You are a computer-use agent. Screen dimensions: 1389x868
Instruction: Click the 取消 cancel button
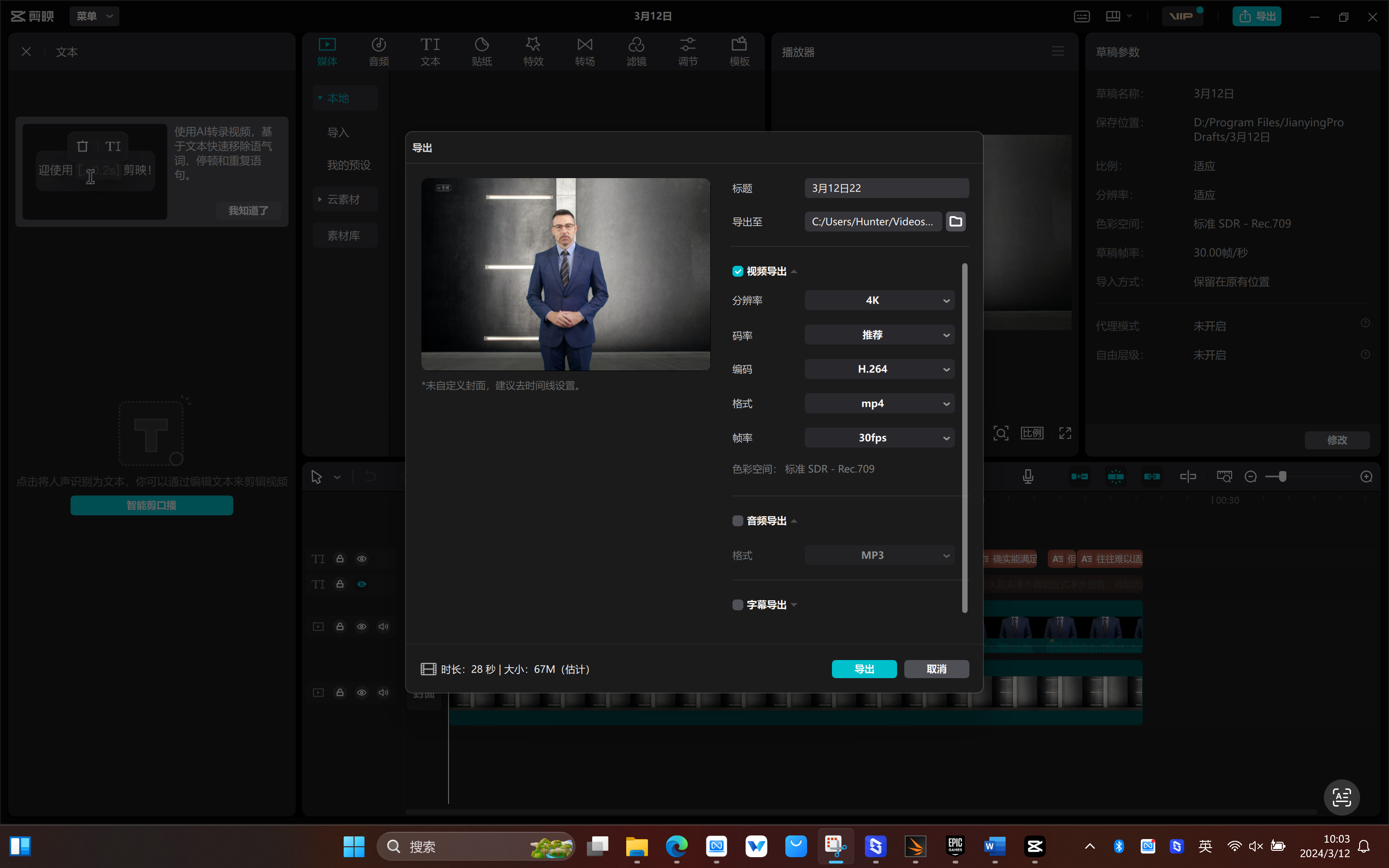pos(936,669)
